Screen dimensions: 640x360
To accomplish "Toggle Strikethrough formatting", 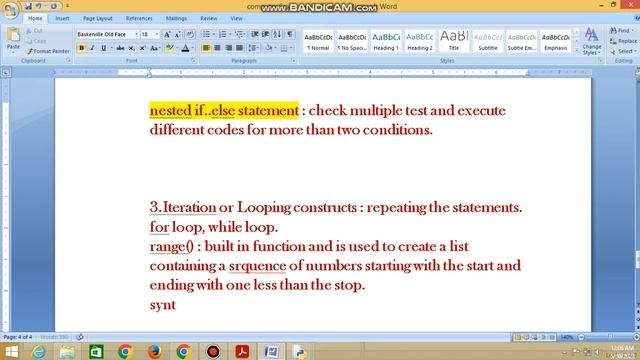I will click(x=120, y=48).
